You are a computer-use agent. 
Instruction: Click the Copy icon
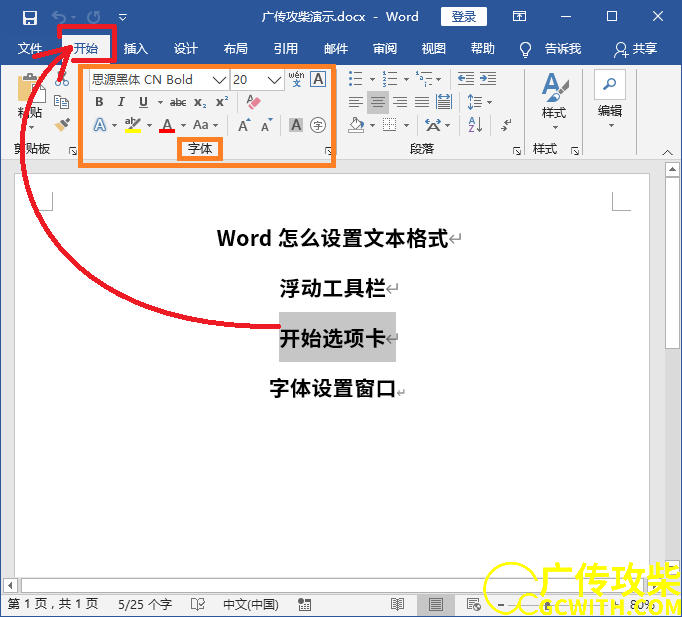pos(61,102)
